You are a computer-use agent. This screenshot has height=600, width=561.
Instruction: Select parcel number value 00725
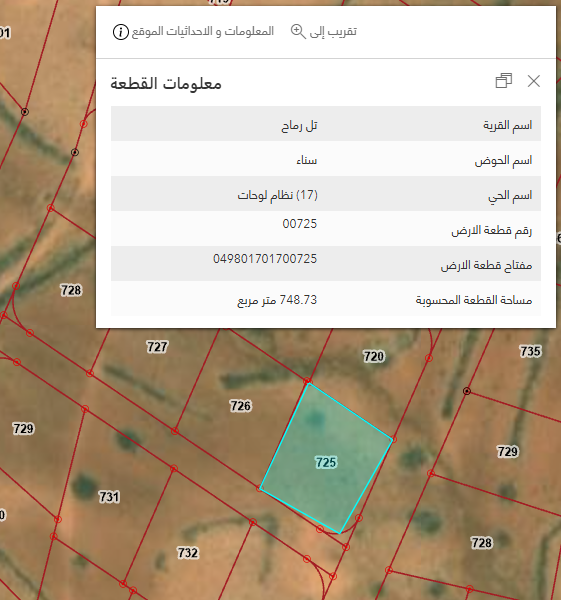300,223
